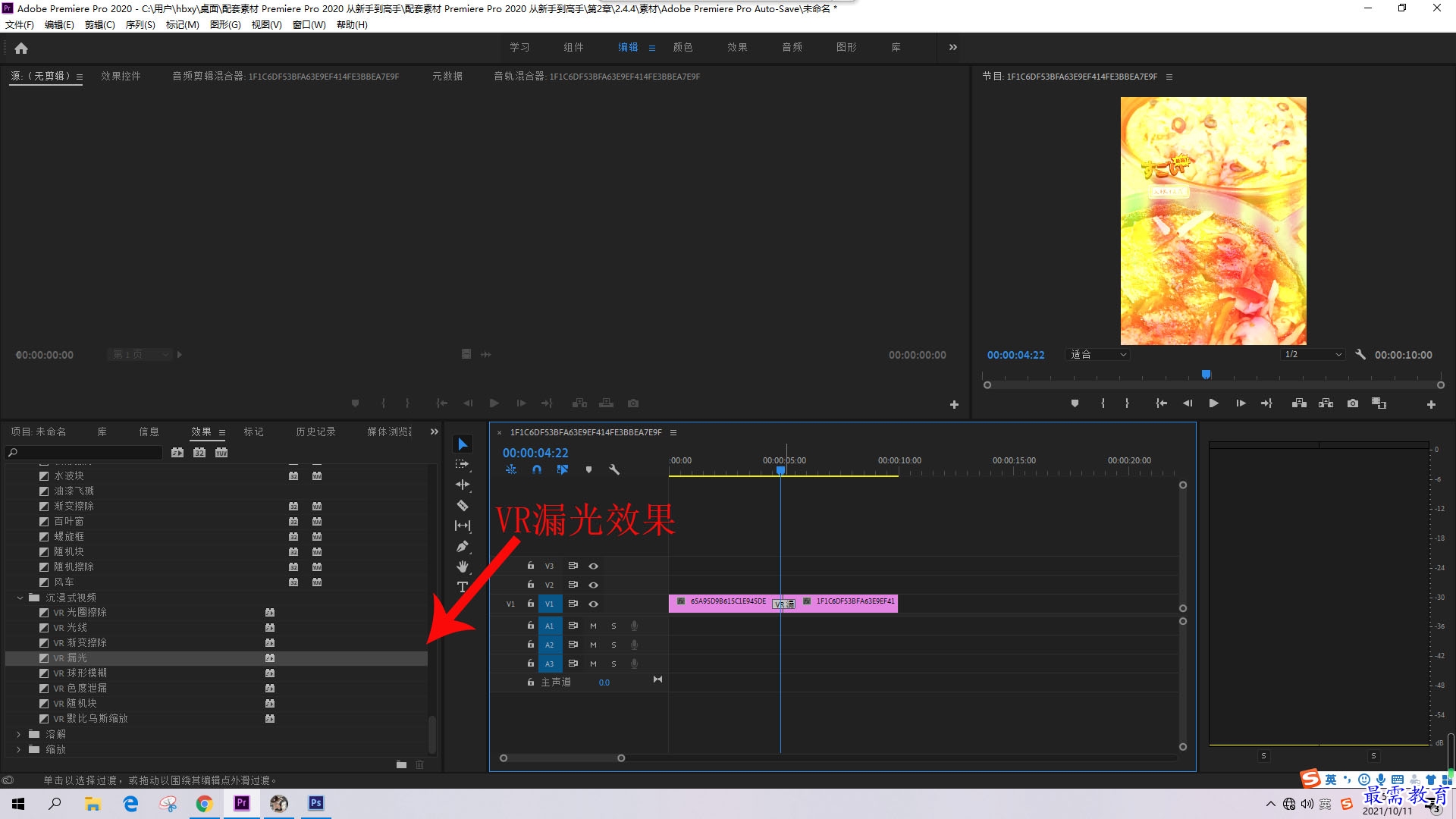Screen dimensions: 1456x819
Task: Mute audio track A3
Action: pyautogui.click(x=593, y=664)
